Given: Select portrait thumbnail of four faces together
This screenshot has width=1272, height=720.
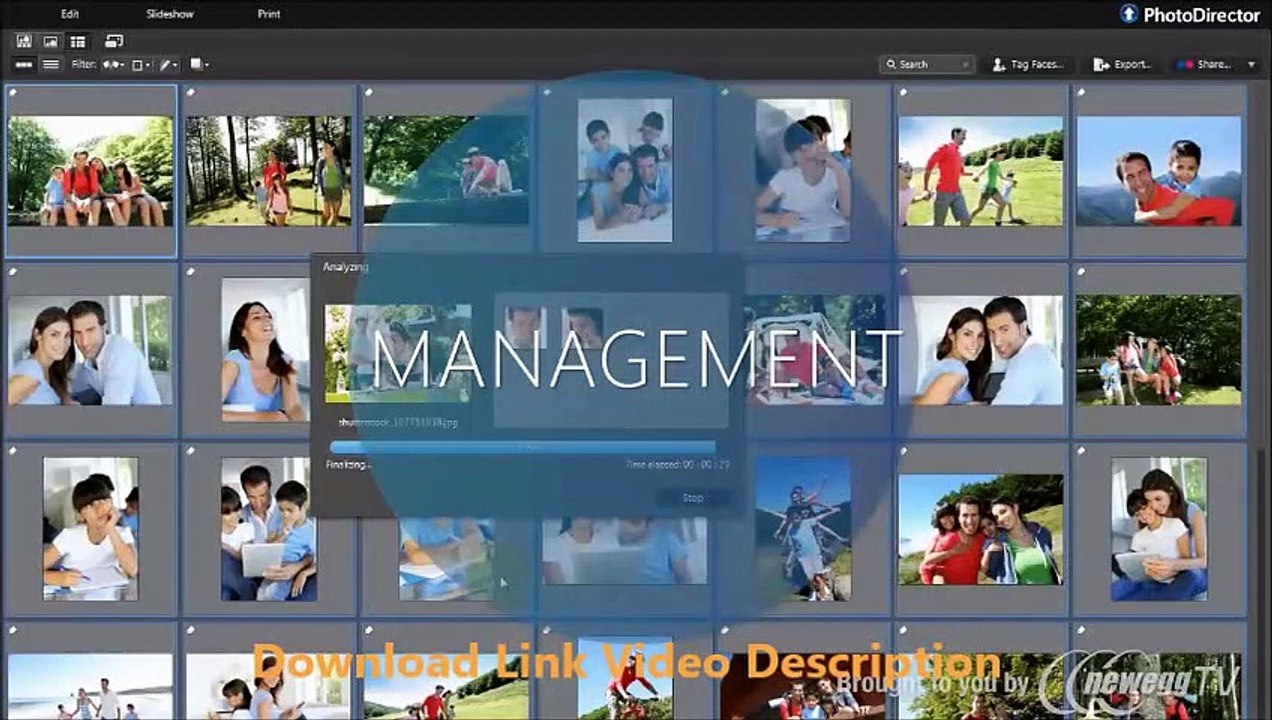Looking at the screenshot, I should click(625, 170).
